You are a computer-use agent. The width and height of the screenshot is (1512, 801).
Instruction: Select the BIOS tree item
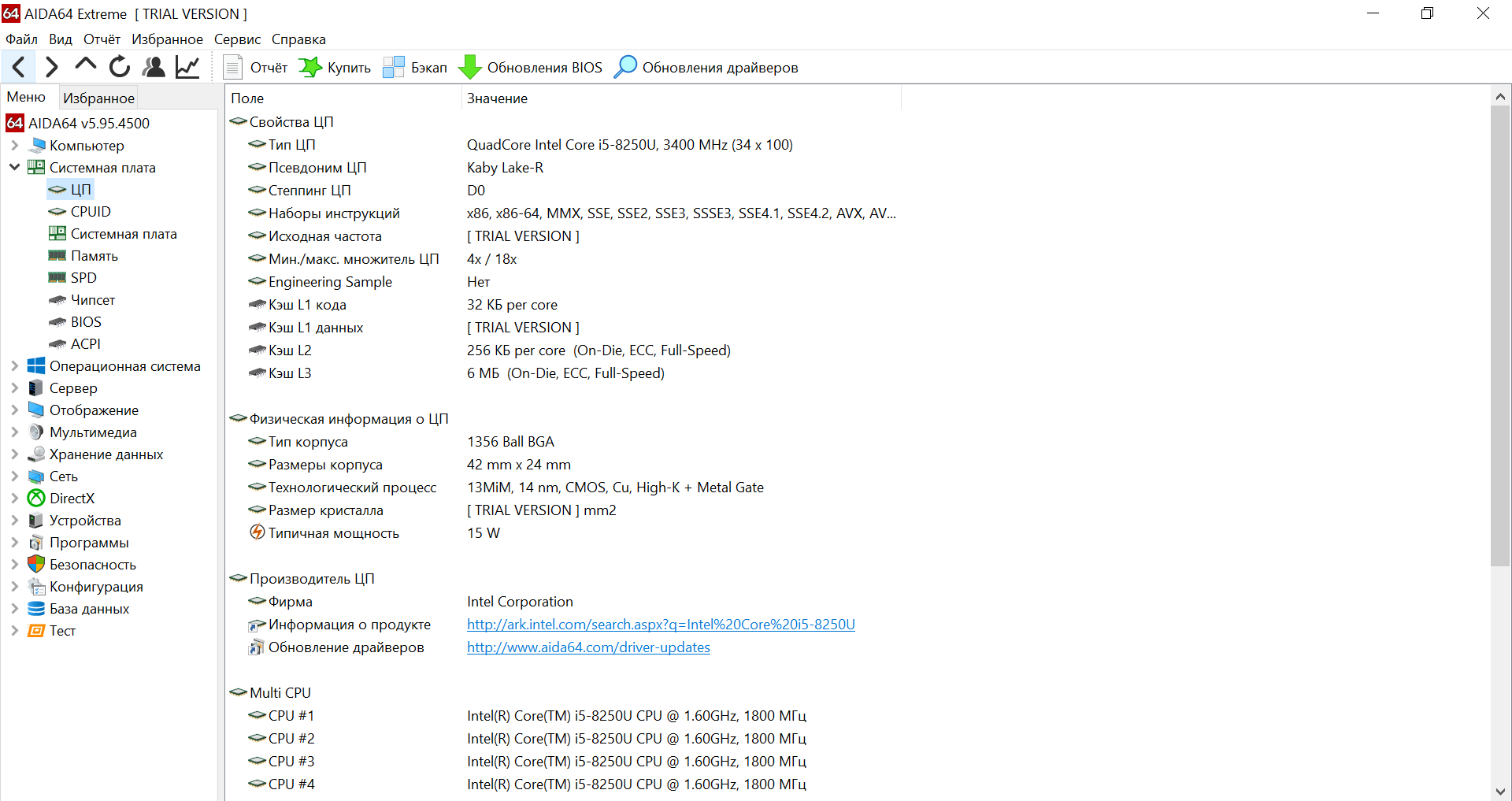coord(86,322)
